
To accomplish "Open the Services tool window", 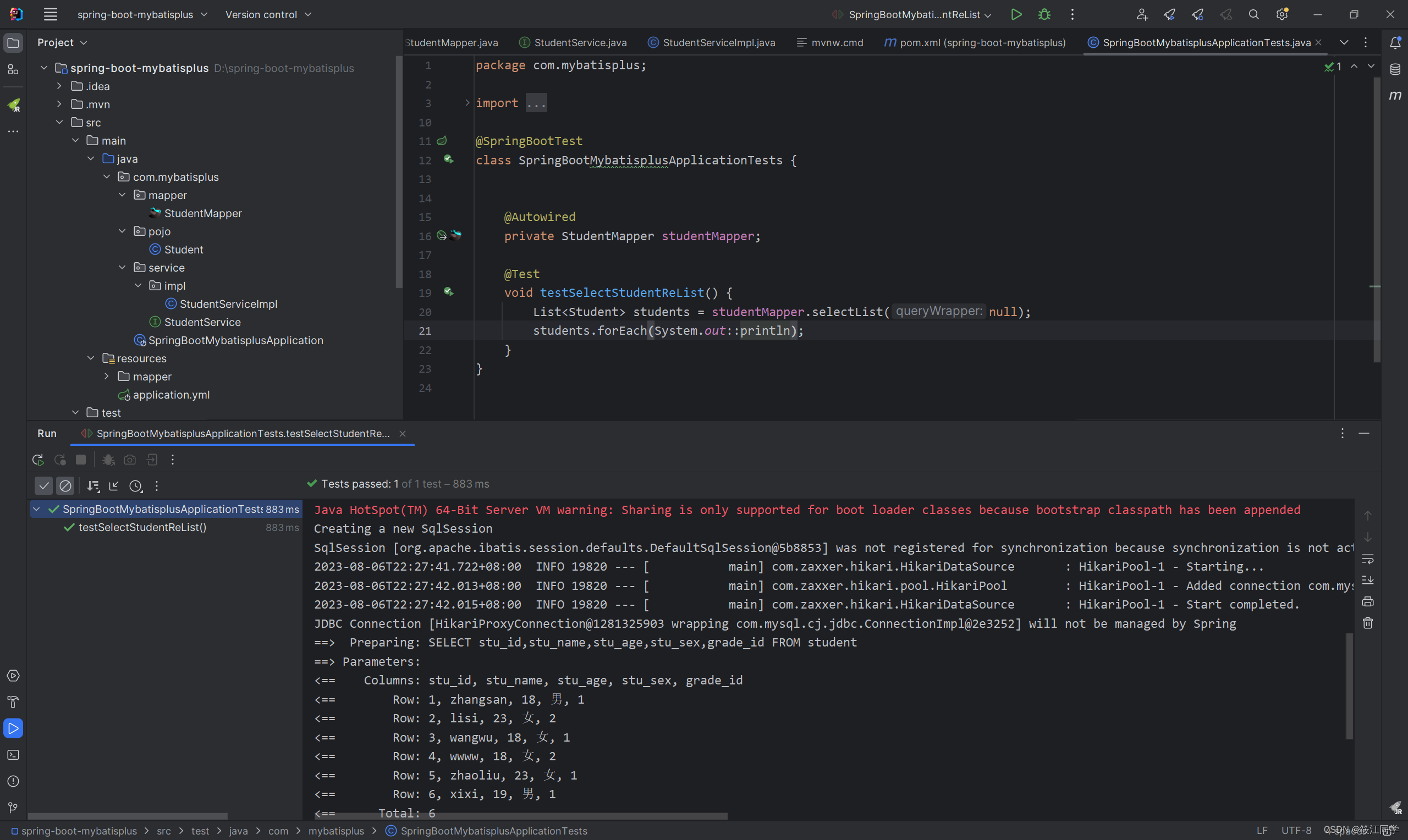I will click(13, 675).
